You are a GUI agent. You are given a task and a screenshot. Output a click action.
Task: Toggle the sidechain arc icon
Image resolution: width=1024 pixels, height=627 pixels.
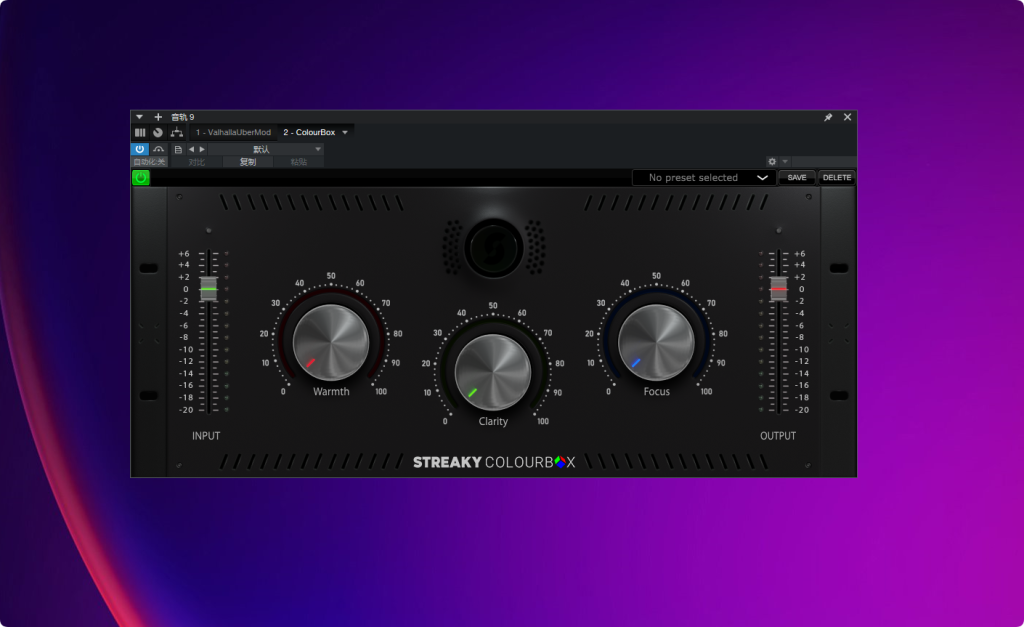159,149
